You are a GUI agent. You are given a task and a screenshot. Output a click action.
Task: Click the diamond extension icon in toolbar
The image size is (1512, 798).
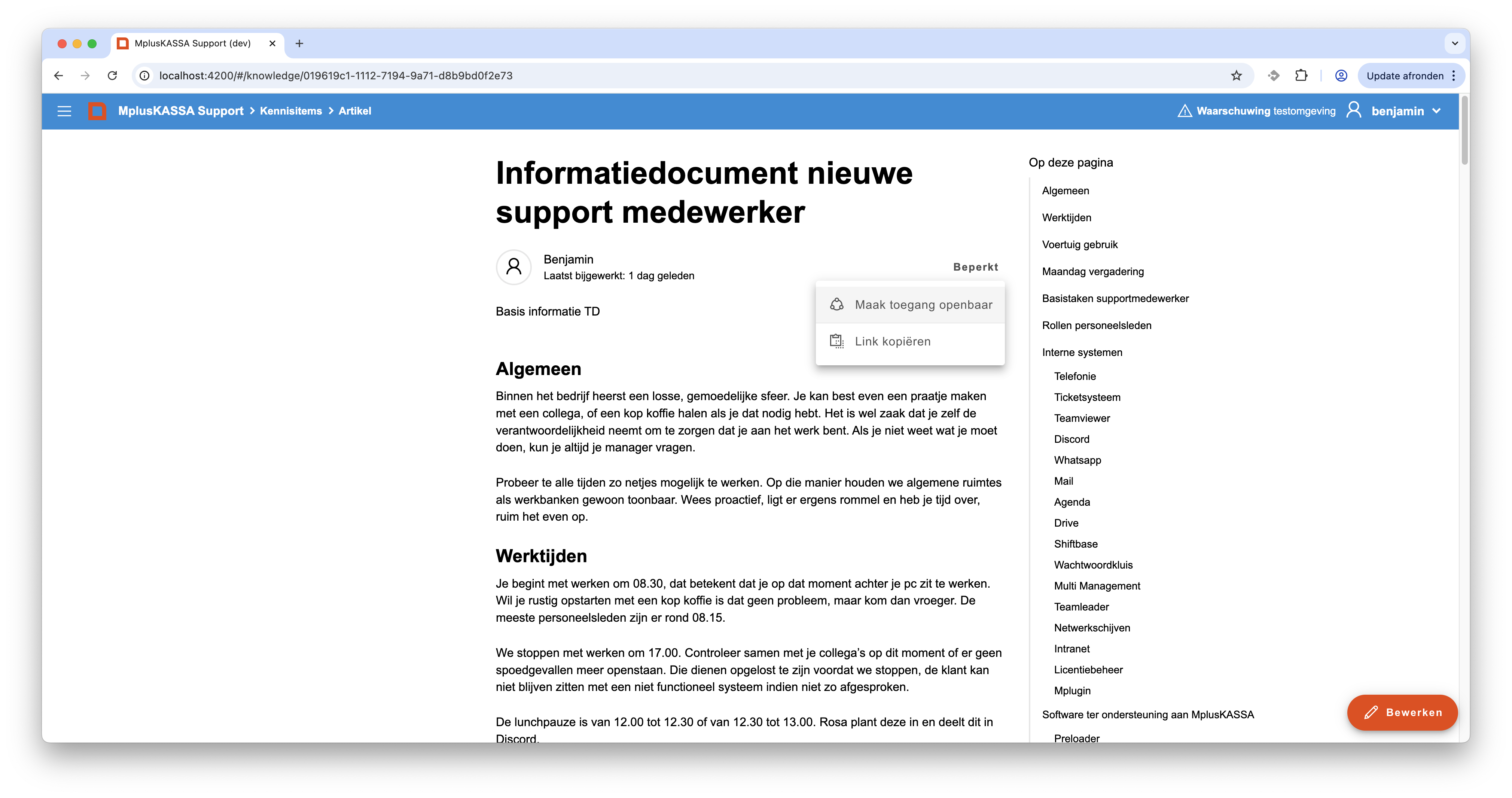1273,76
